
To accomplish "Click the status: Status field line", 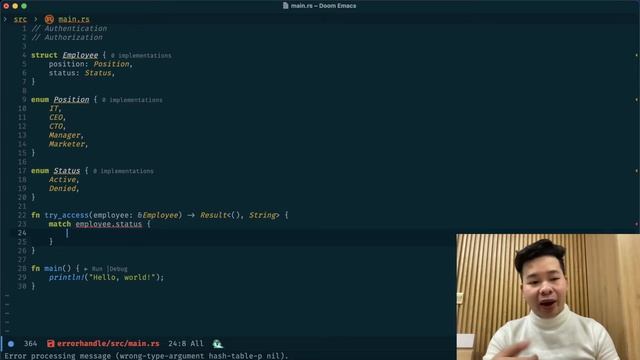I will click(82, 73).
